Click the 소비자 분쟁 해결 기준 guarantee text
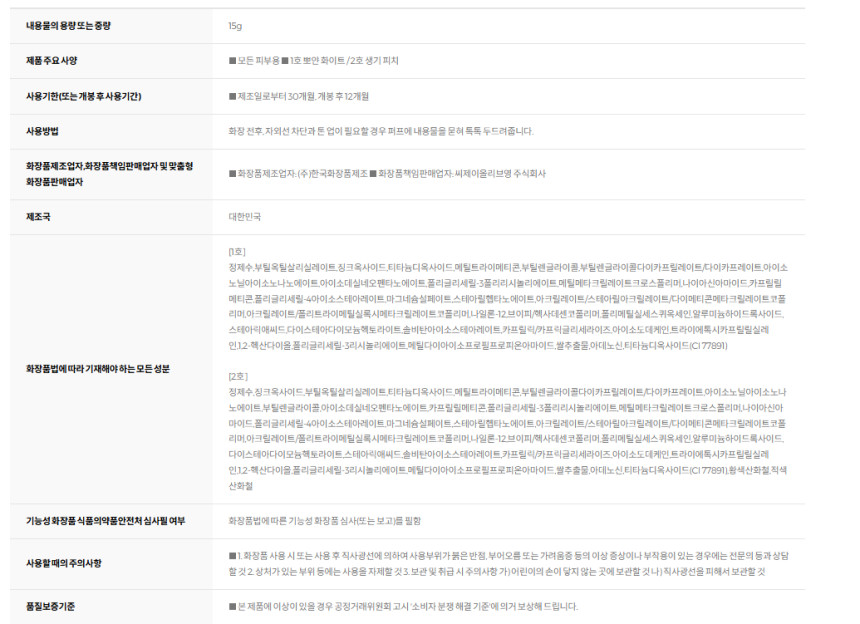Screen dimensions: 860x624 pyautogui.click(x=450, y=606)
